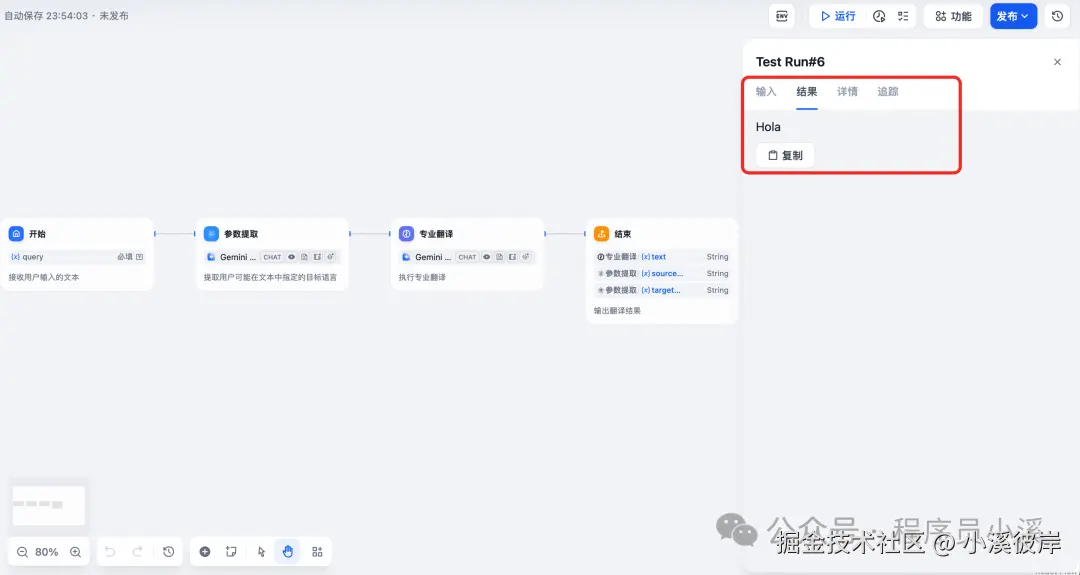Click the 输出翻译结果 description
Image resolution: width=1080 pixels, height=575 pixels.
click(617, 311)
